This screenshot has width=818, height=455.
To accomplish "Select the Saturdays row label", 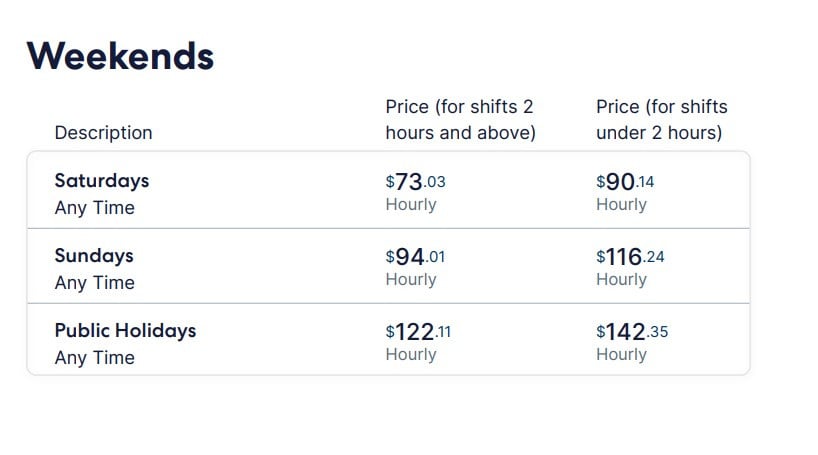I will pyautogui.click(x=101, y=181).
